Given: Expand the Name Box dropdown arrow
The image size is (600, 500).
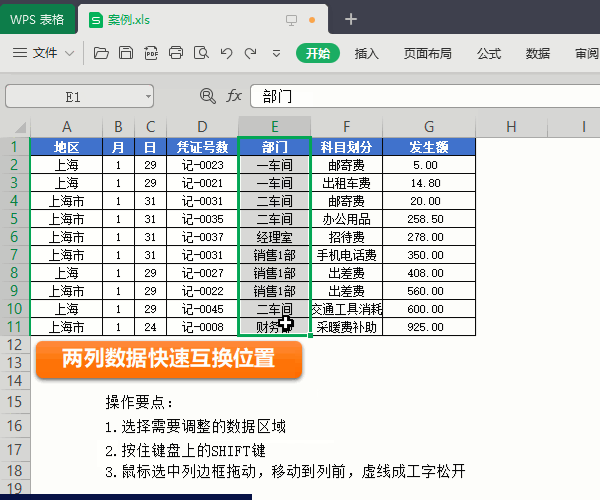Looking at the screenshot, I should pos(148,96).
